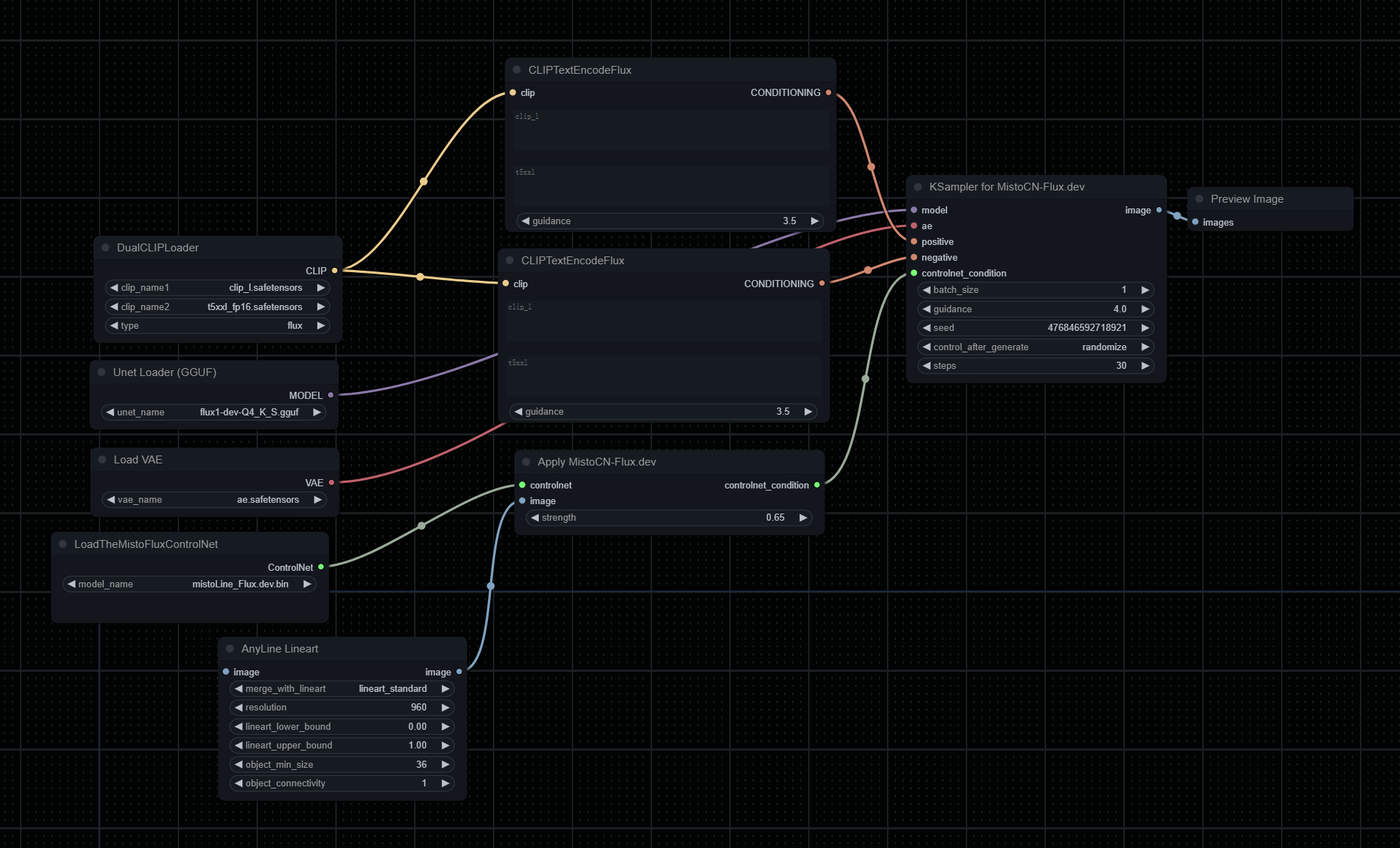Click the MODEL output socket on Unet Loader
1400x848 pixels.
(x=330, y=395)
